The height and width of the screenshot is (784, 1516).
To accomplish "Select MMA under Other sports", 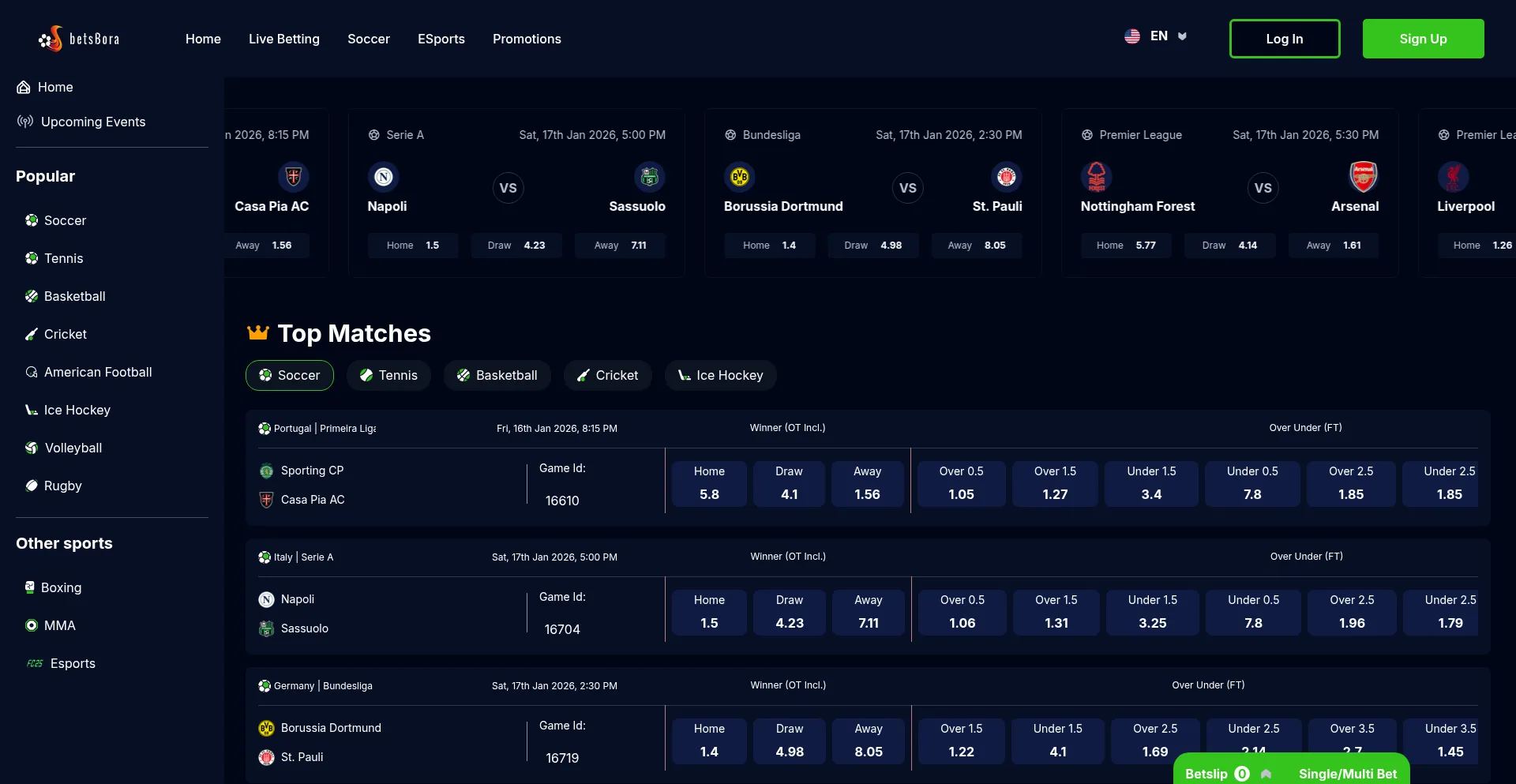I will point(32,625).
